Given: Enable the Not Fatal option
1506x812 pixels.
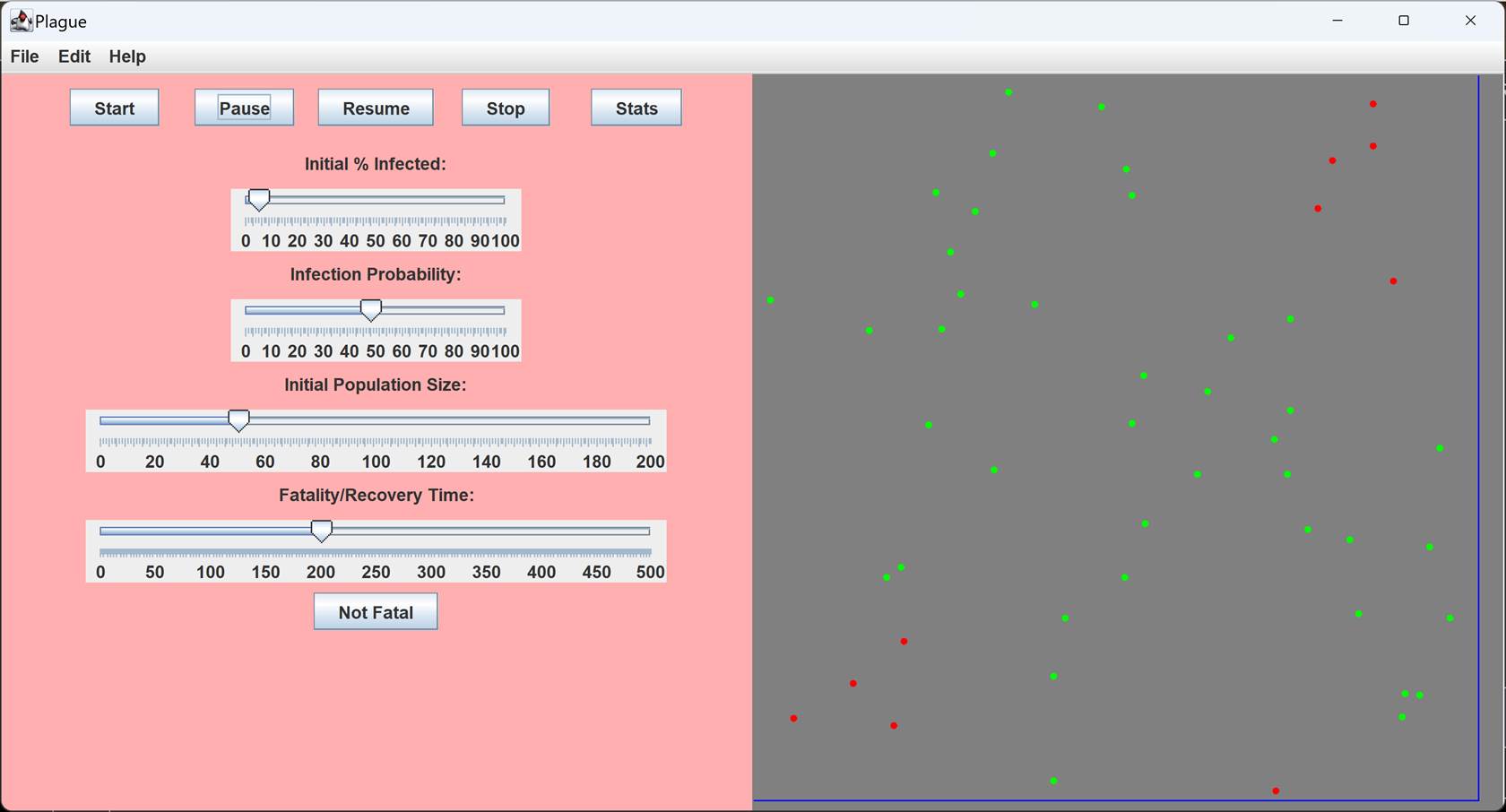Looking at the screenshot, I should (x=375, y=611).
